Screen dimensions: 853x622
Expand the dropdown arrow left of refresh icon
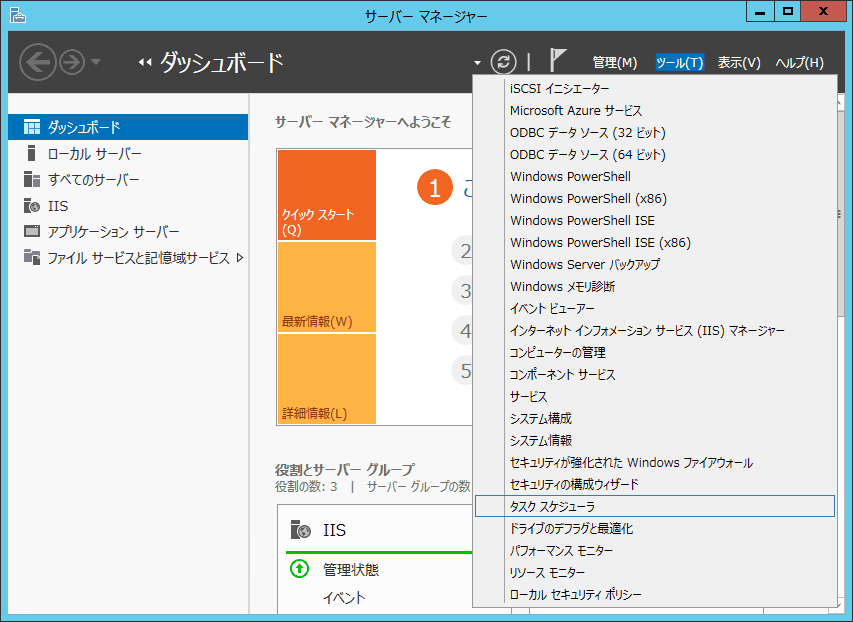coord(478,63)
